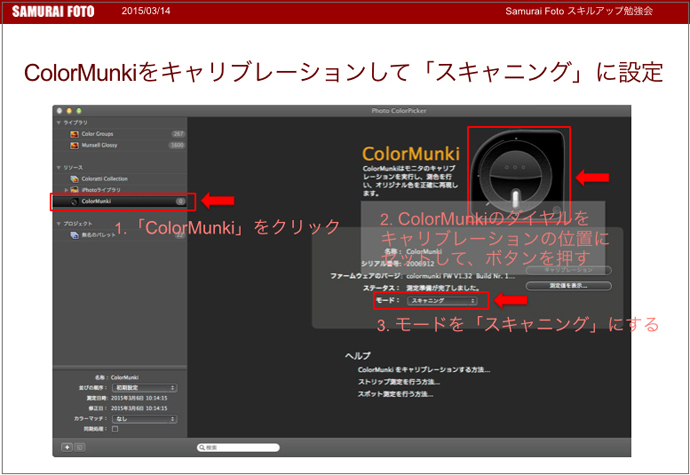This screenshot has height=475, width=690.
Task: Collapse the リソース section
Action: (x=59, y=167)
